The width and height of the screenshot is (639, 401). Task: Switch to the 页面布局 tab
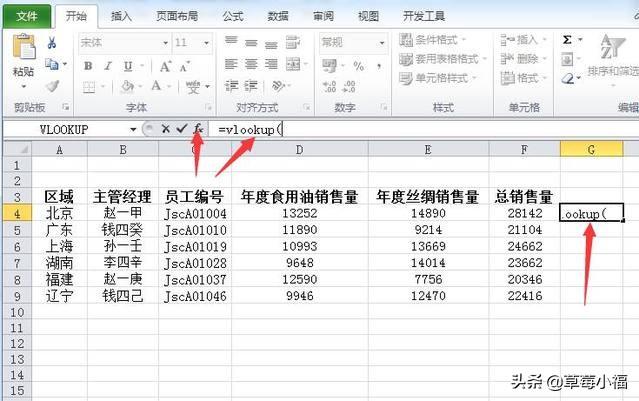click(x=177, y=16)
